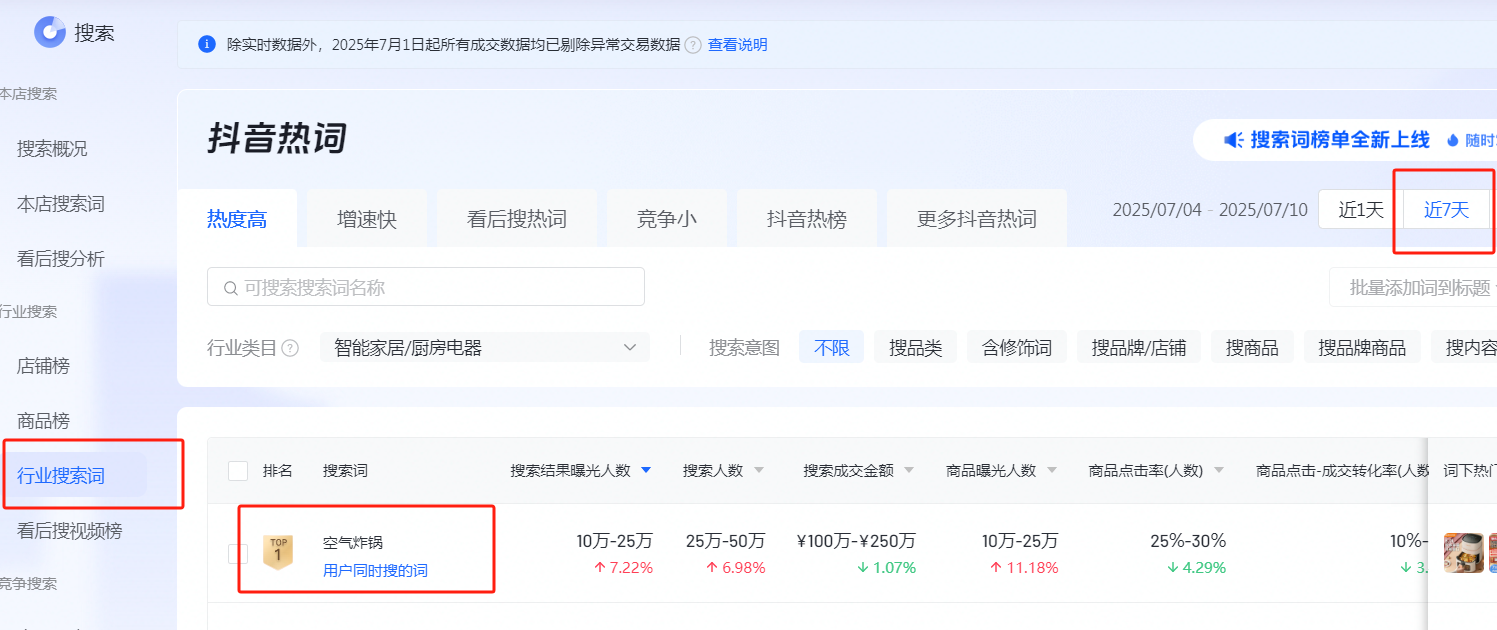The image size is (1497, 630).
Task: Click the 搜索词榜单全新上线 banner
Action: tap(1345, 140)
